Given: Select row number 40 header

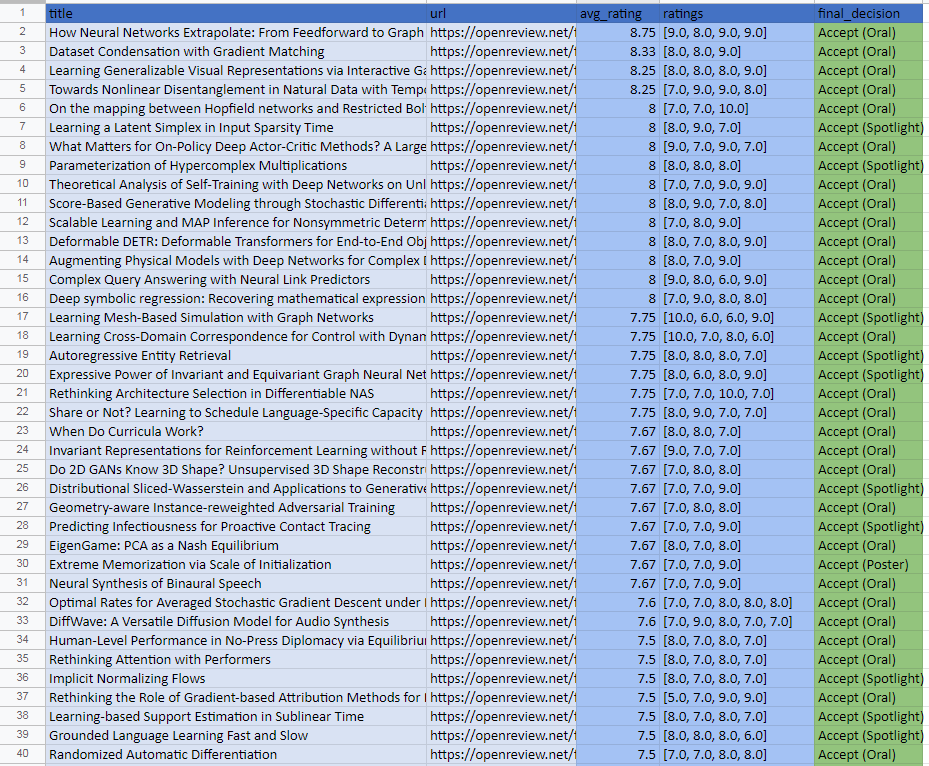Looking at the screenshot, I should tap(23, 754).
